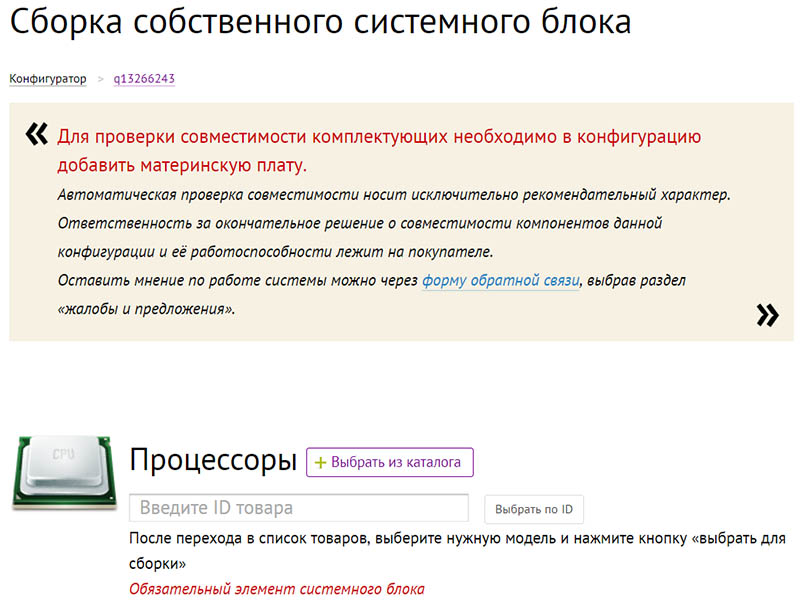Click the red compatibility warning text
Image resolution: width=800 pixels, height=609 pixels.
point(379,151)
